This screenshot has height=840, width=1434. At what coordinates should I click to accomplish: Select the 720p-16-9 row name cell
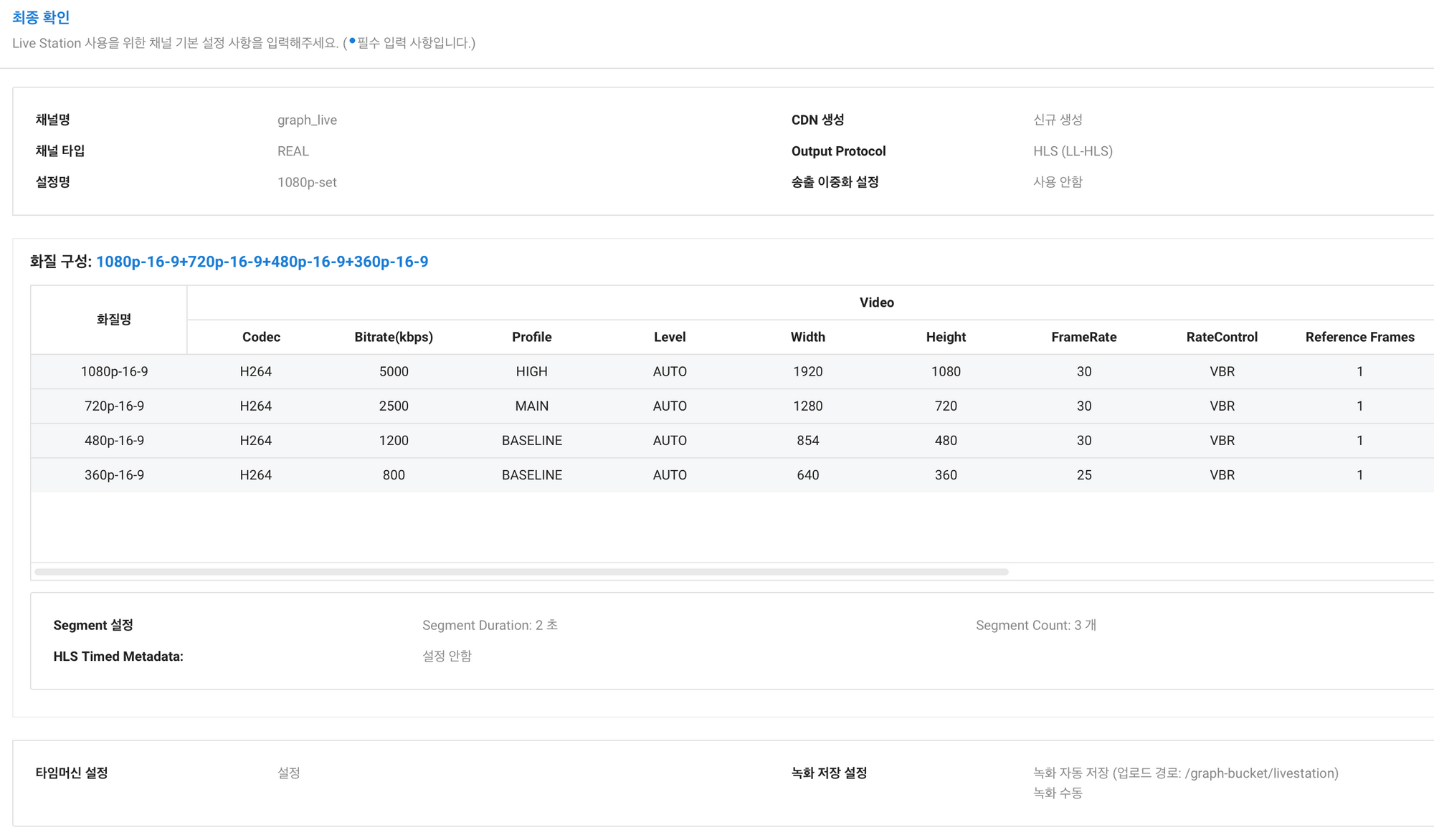[x=114, y=406]
